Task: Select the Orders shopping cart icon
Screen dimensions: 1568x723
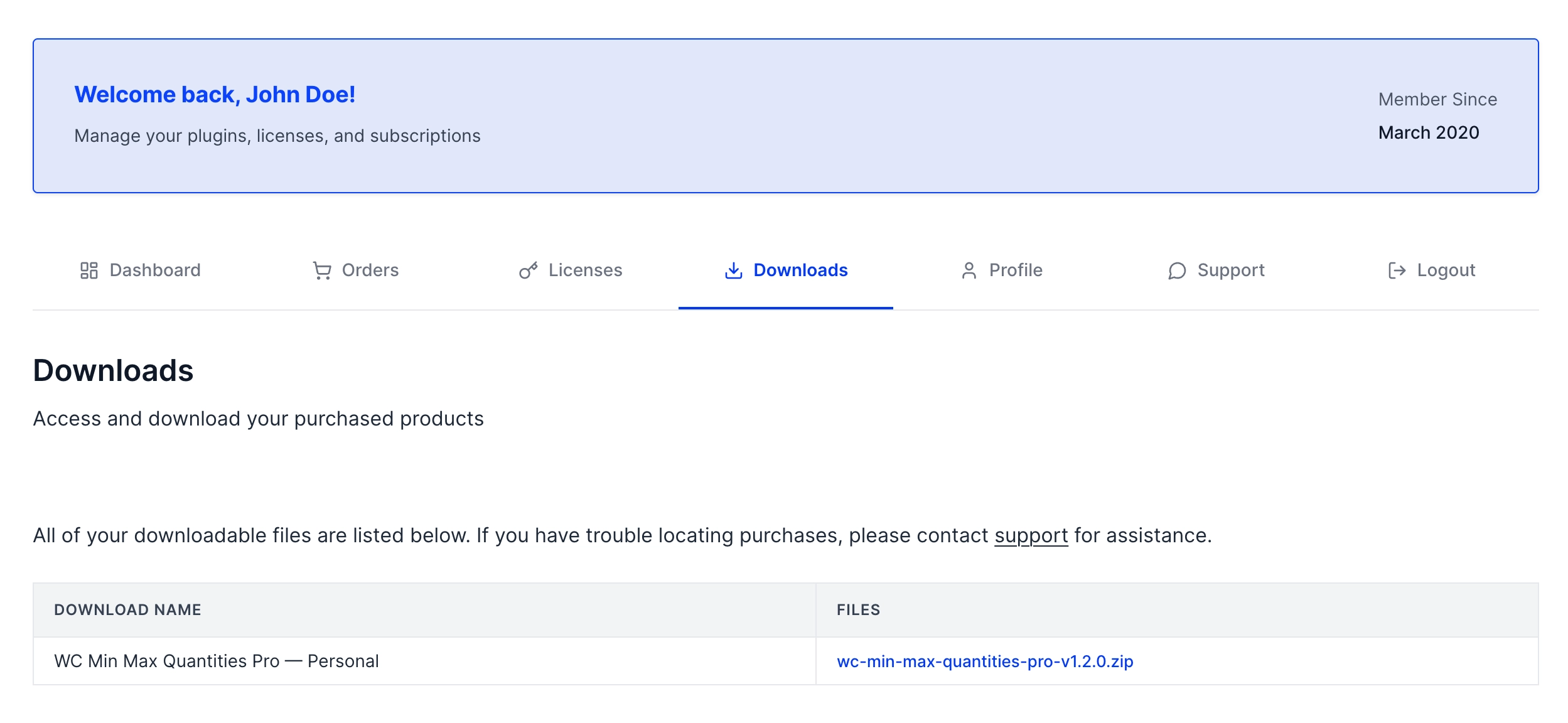Action: click(321, 270)
